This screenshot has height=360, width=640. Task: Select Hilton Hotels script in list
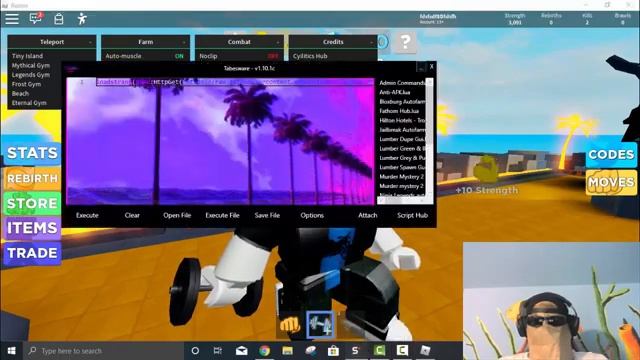[x=402, y=120]
